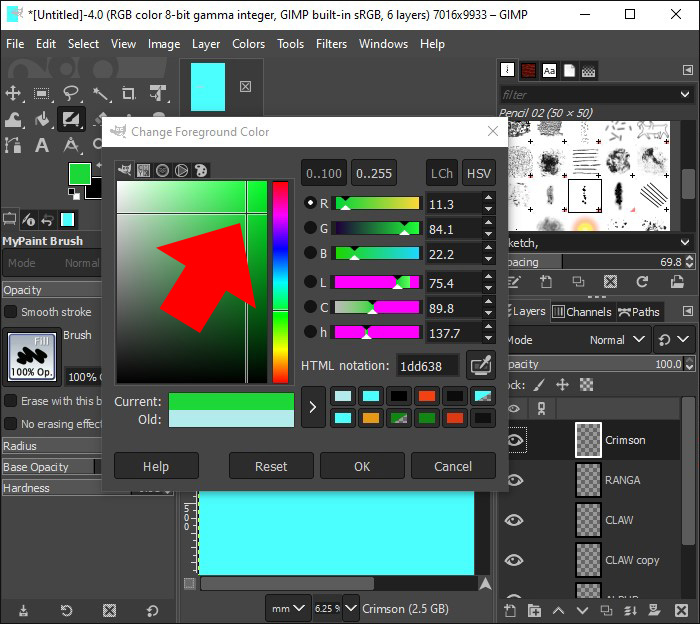Hide the RANGA layer using eye icon
The image size is (700, 624).
[514, 480]
